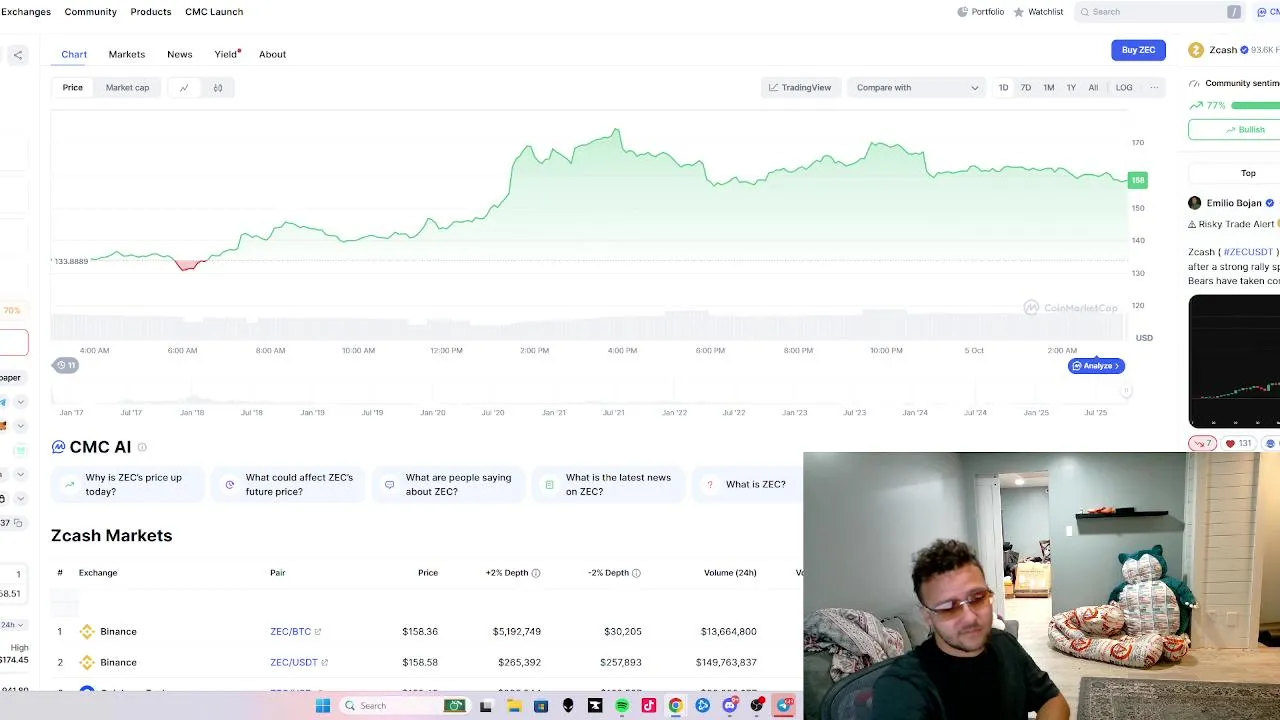1280x720 pixels.
Task: Open Community menu in top navigation
Action: click(91, 12)
